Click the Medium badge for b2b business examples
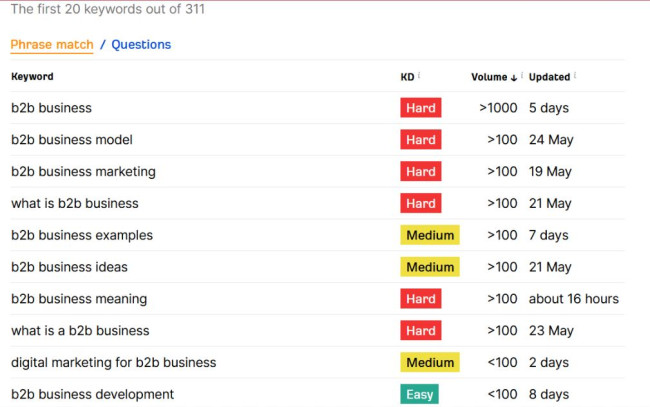This screenshot has width=650, height=407. click(x=430, y=236)
